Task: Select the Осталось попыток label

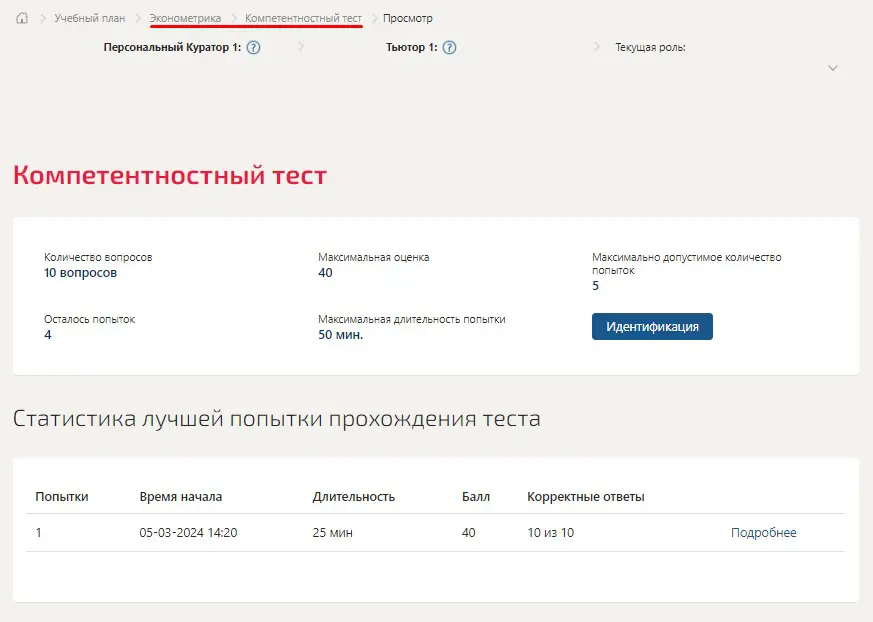Action: (x=90, y=319)
